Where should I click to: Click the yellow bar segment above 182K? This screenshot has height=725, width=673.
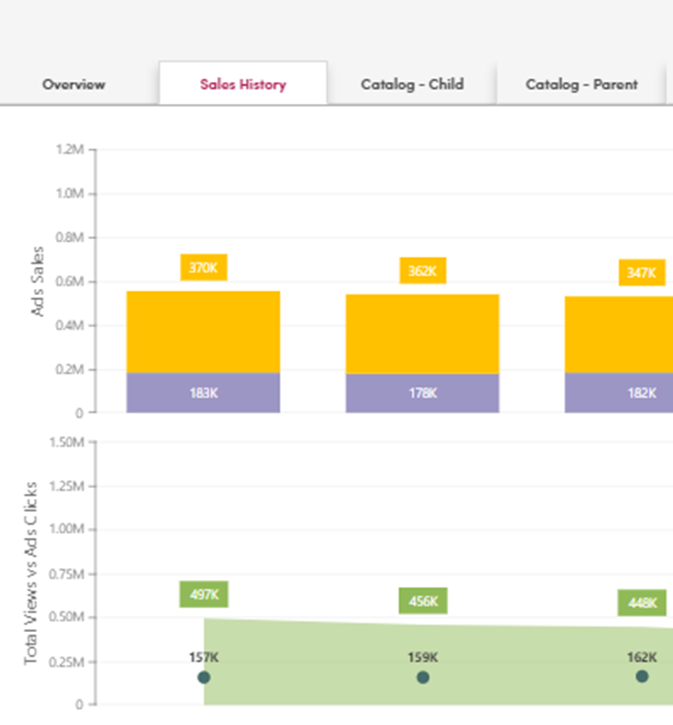620,335
